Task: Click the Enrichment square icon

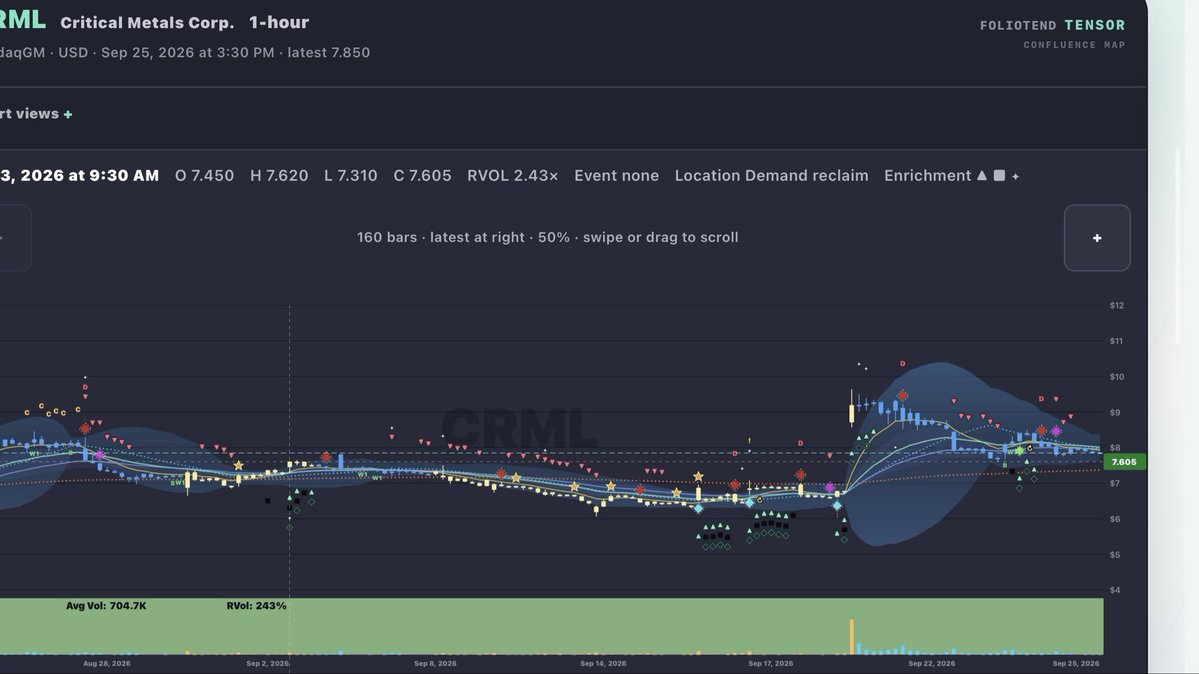Action: coord(999,175)
